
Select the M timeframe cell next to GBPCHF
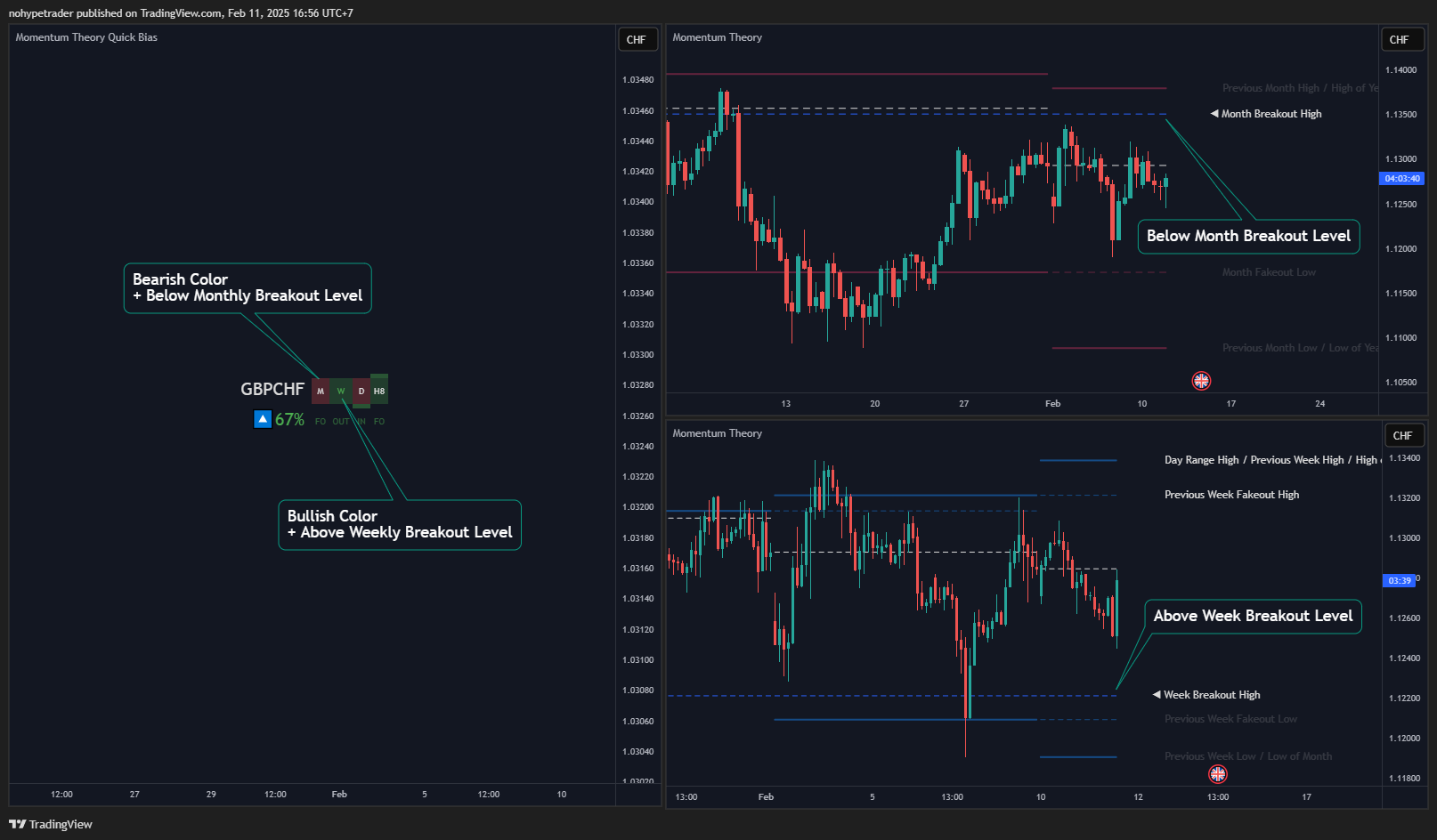(x=321, y=392)
